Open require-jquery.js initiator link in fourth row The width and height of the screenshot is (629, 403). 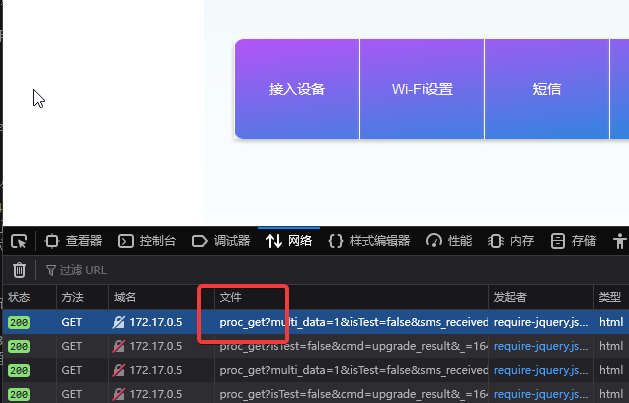[x=541, y=394]
